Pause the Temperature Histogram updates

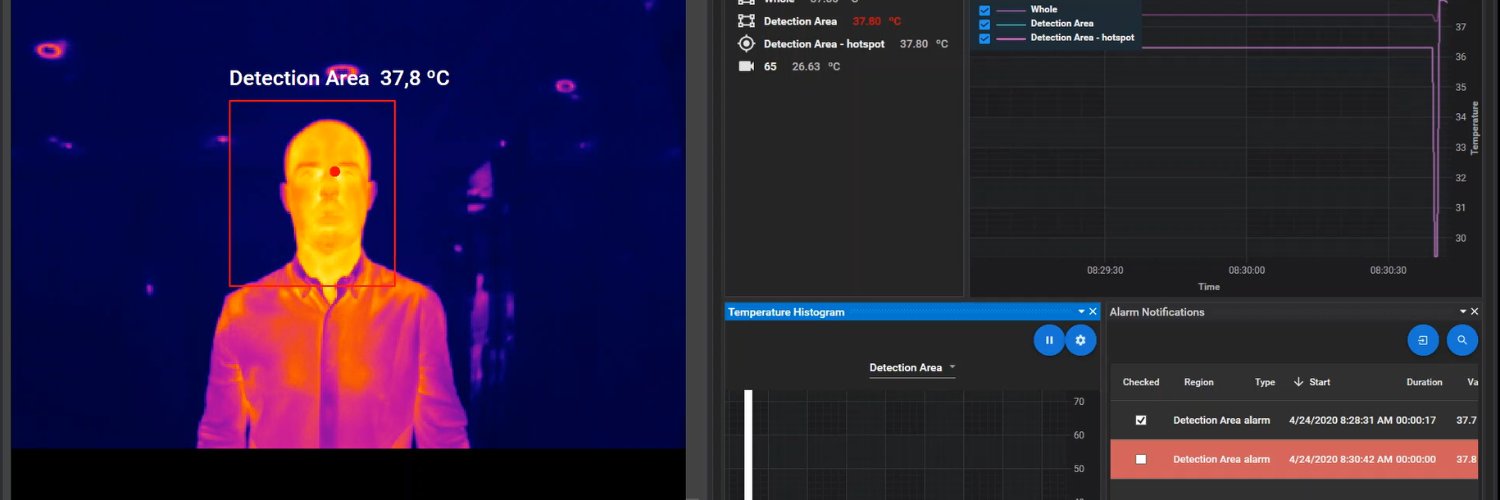click(1049, 340)
